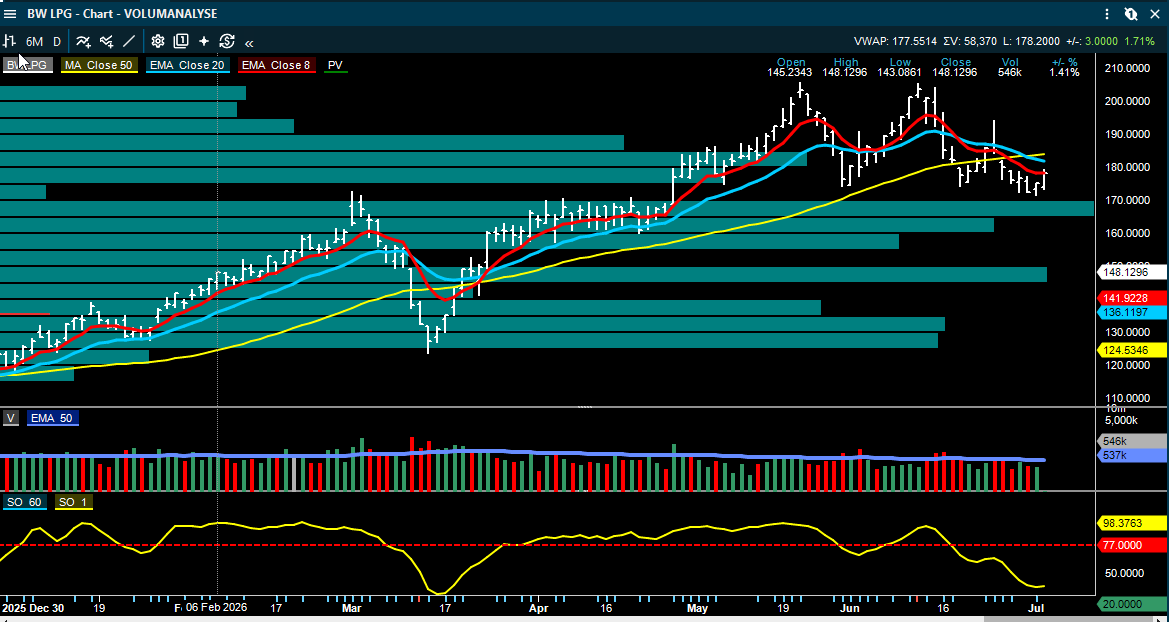
Task: Click the Low value 143.0861
Action: click(x=900, y=72)
